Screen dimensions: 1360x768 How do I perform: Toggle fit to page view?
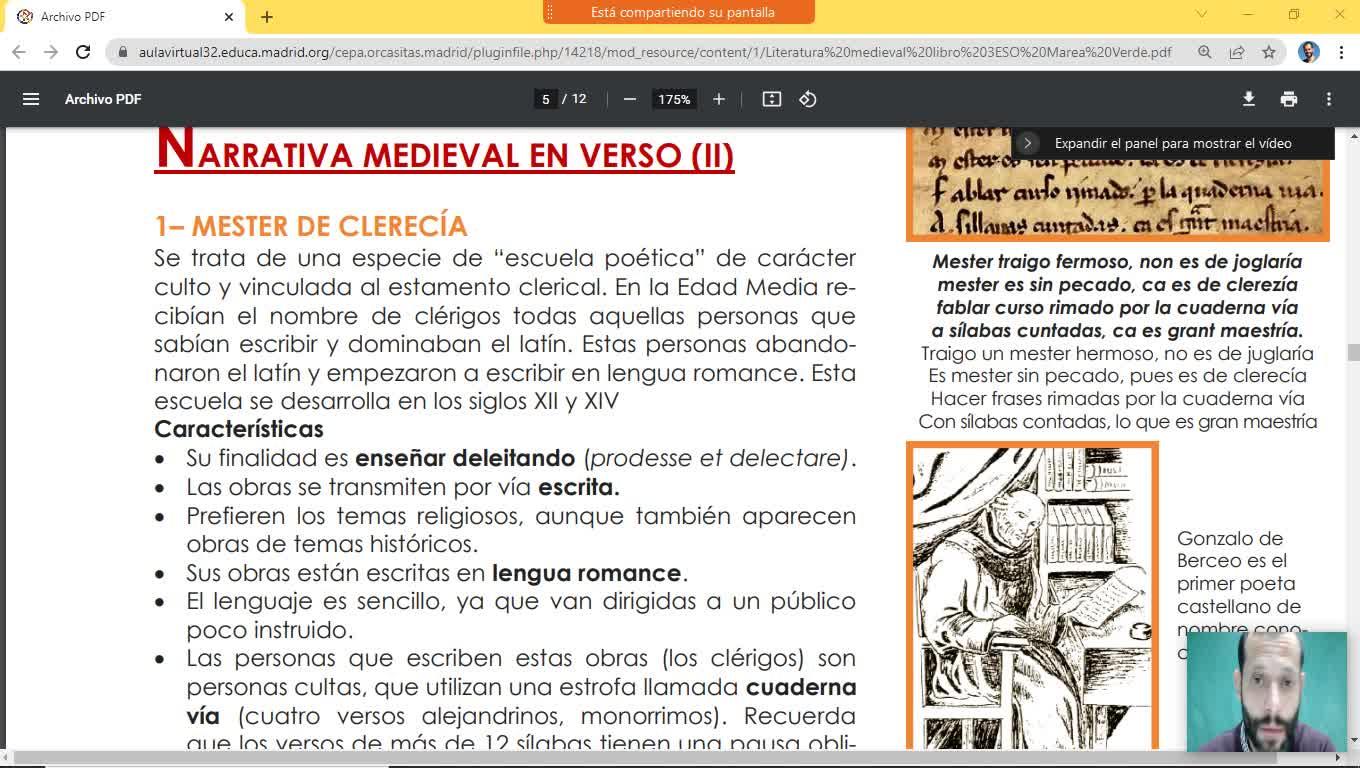(x=771, y=99)
